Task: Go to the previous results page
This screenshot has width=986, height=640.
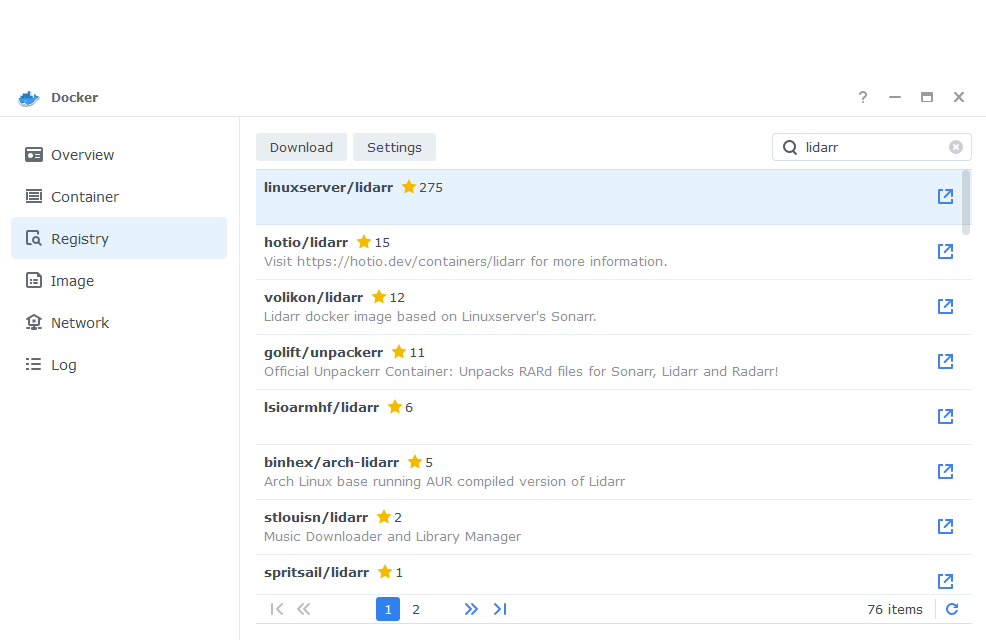Action: pos(304,609)
